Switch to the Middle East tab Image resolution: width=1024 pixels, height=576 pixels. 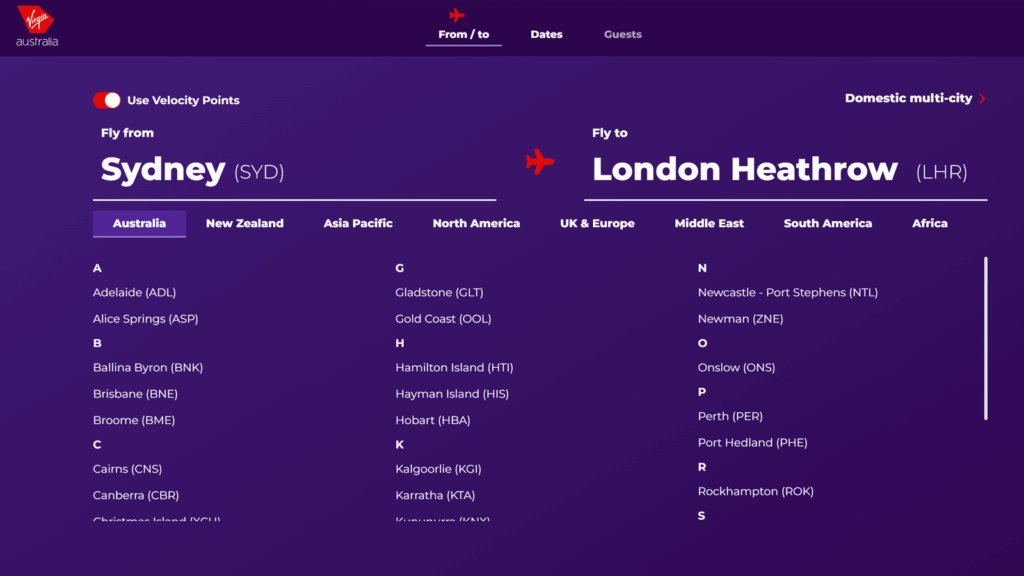pyautogui.click(x=709, y=223)
